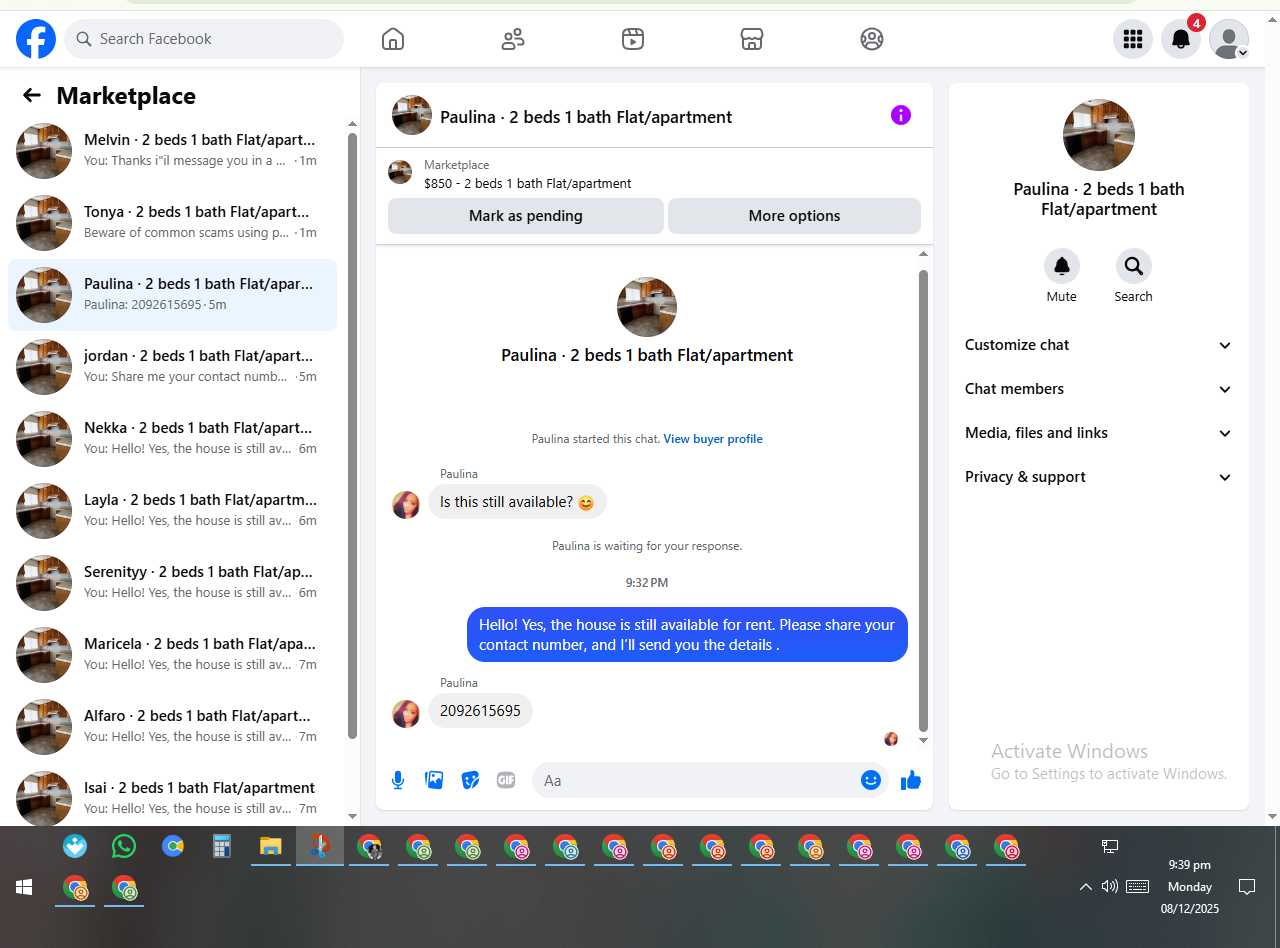The image size is (1280, 948).
Task: Open the Windows notification center icon
Action: [x=1247, y=886]
